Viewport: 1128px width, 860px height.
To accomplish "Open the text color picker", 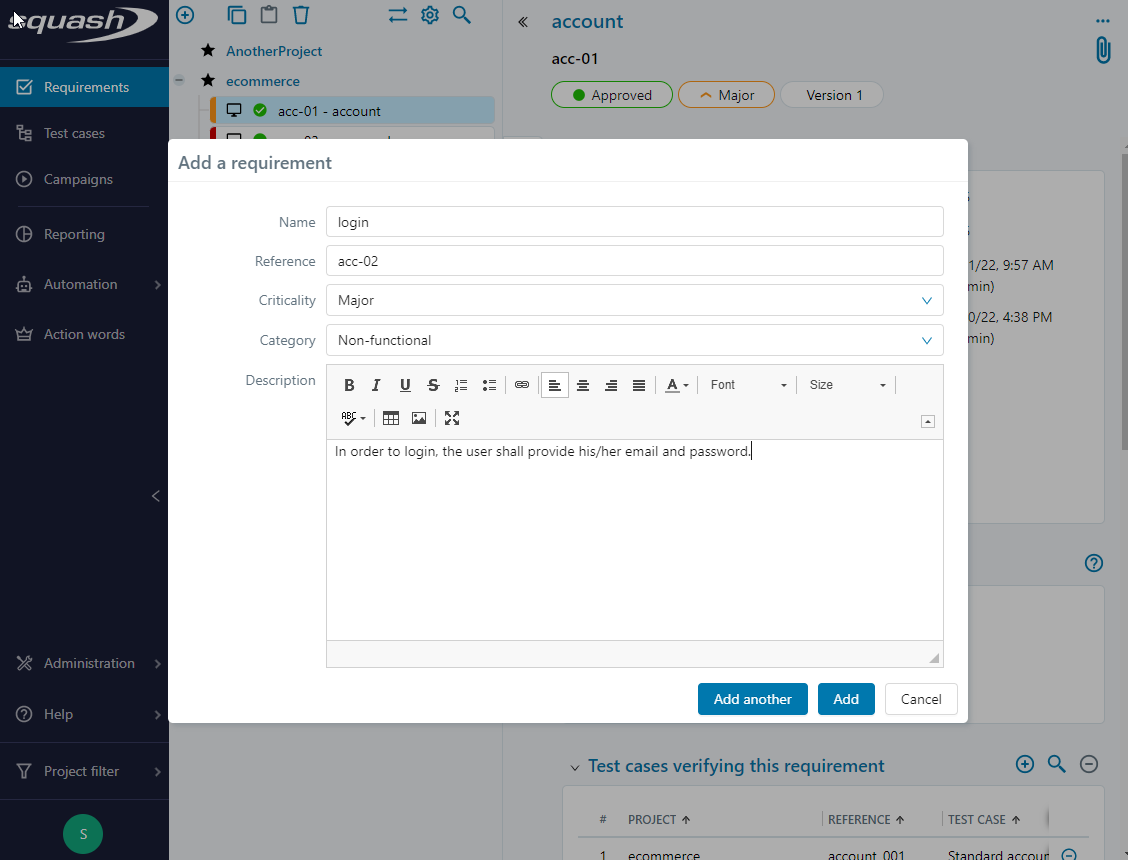I will point(677,385).
